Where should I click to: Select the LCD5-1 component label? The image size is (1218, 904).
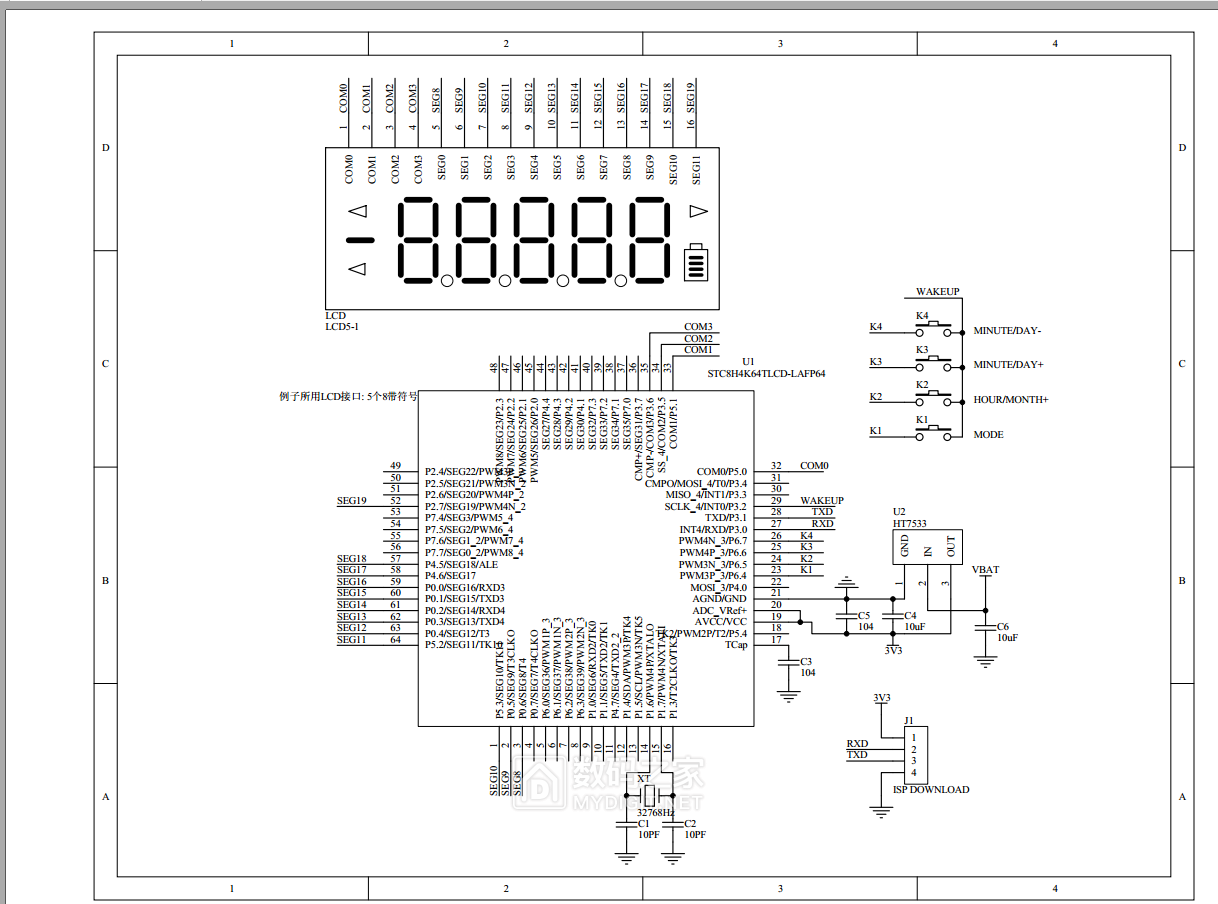click(341, 326)
